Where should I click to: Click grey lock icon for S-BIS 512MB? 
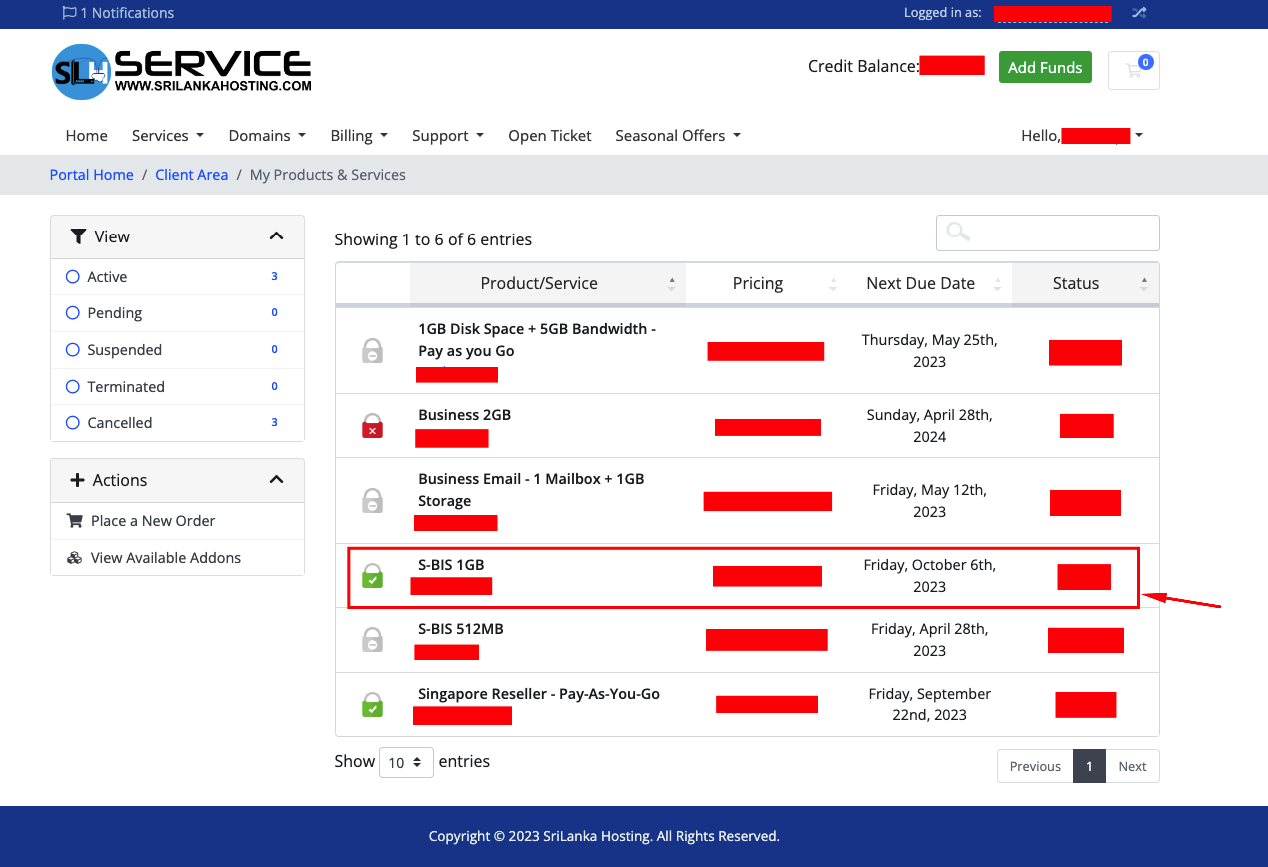pos(372,640)
